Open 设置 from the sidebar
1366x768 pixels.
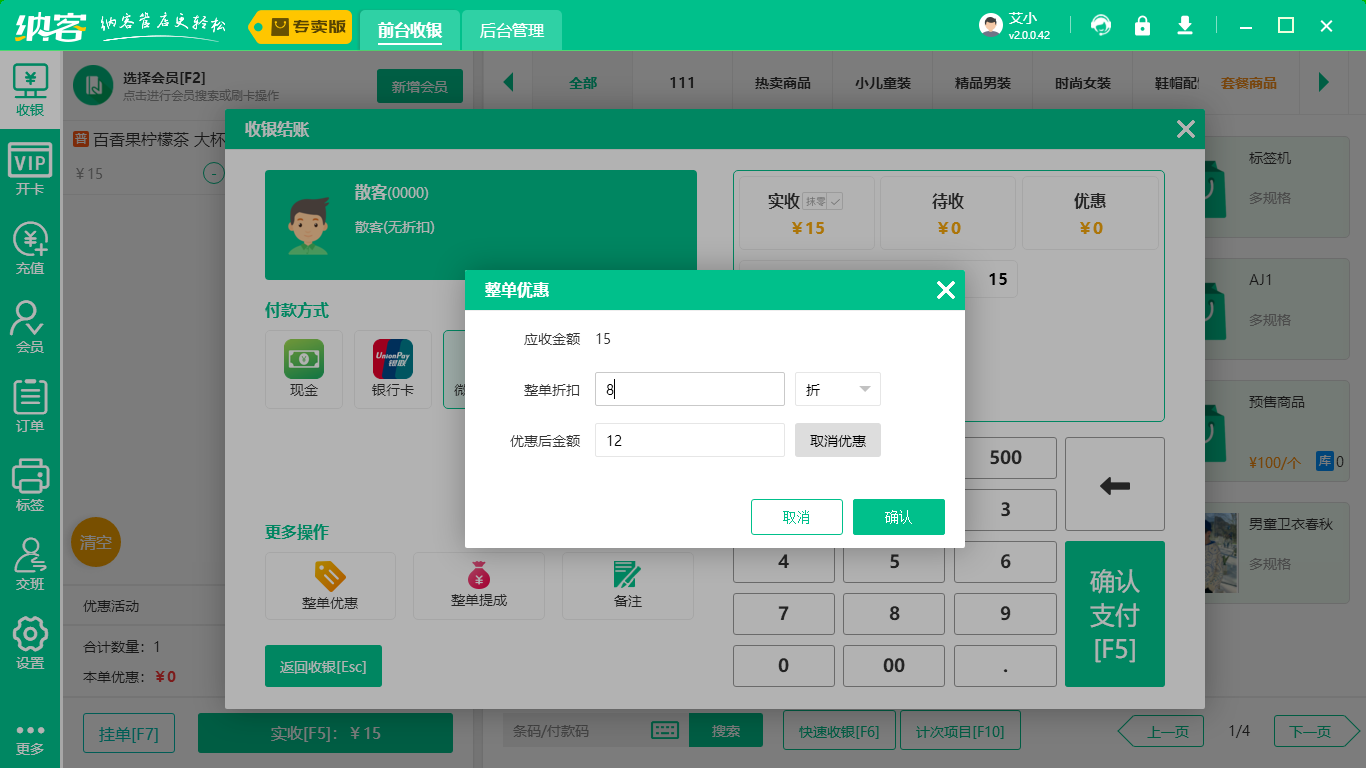[30, 645]
